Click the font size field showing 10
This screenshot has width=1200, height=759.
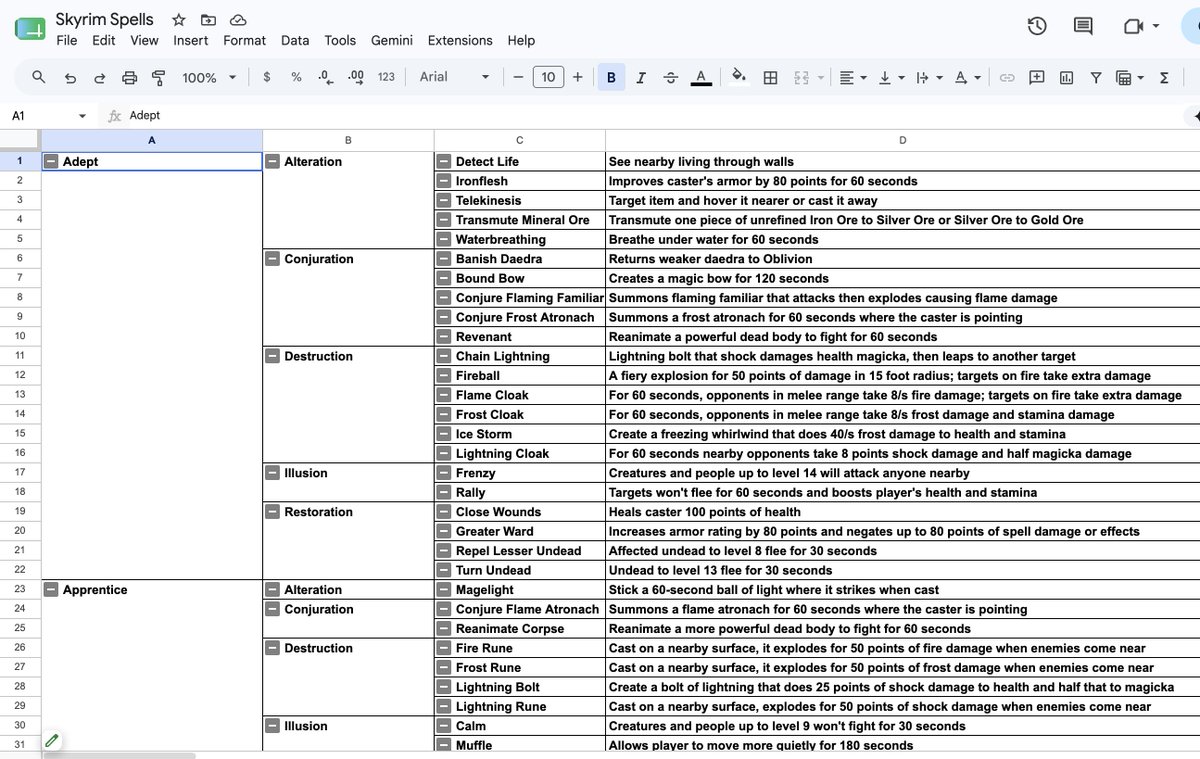(548, 77)
